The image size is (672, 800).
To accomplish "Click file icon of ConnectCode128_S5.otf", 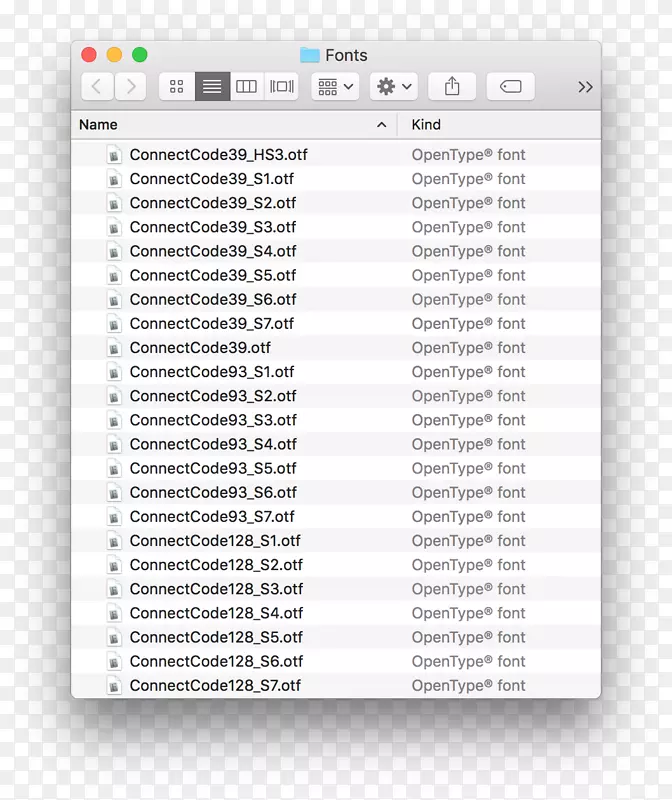I will 114,637.
